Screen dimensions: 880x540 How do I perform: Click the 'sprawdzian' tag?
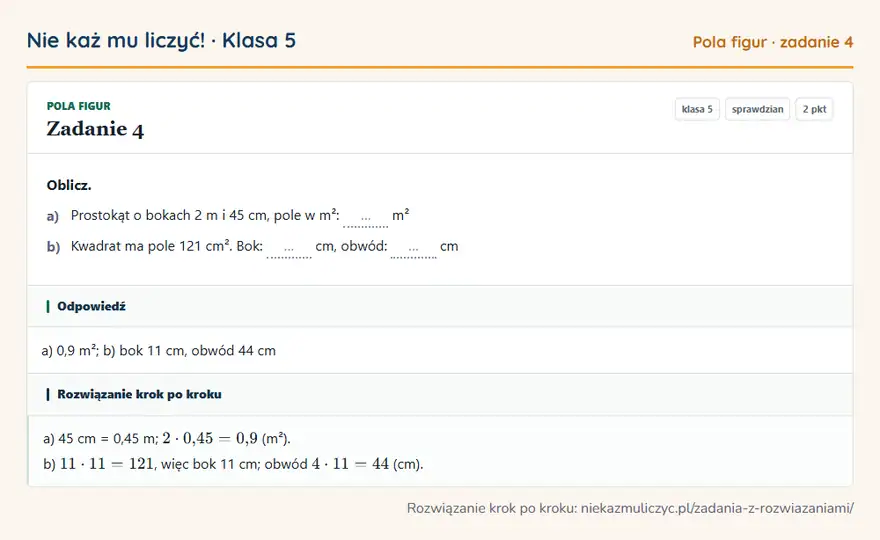point(757,109)
